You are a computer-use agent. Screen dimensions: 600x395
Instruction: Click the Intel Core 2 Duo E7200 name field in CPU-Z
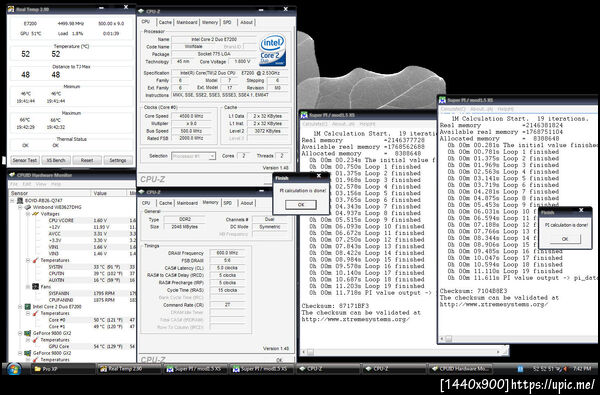(x=214, y=39)
